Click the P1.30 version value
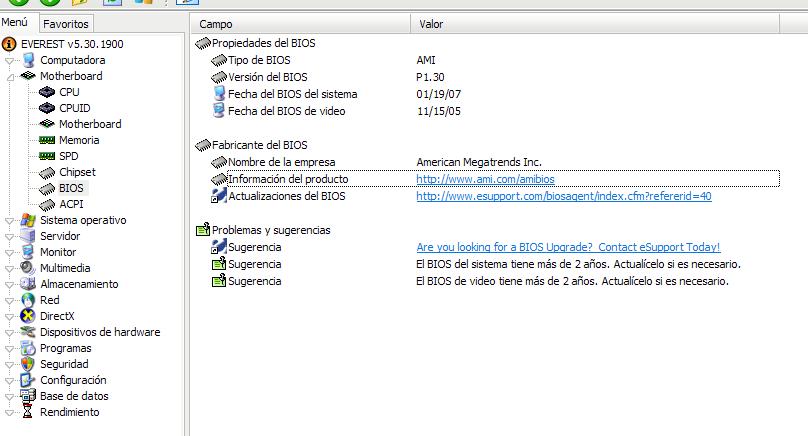Screen dimensions: 808x436 click(430, 77)
